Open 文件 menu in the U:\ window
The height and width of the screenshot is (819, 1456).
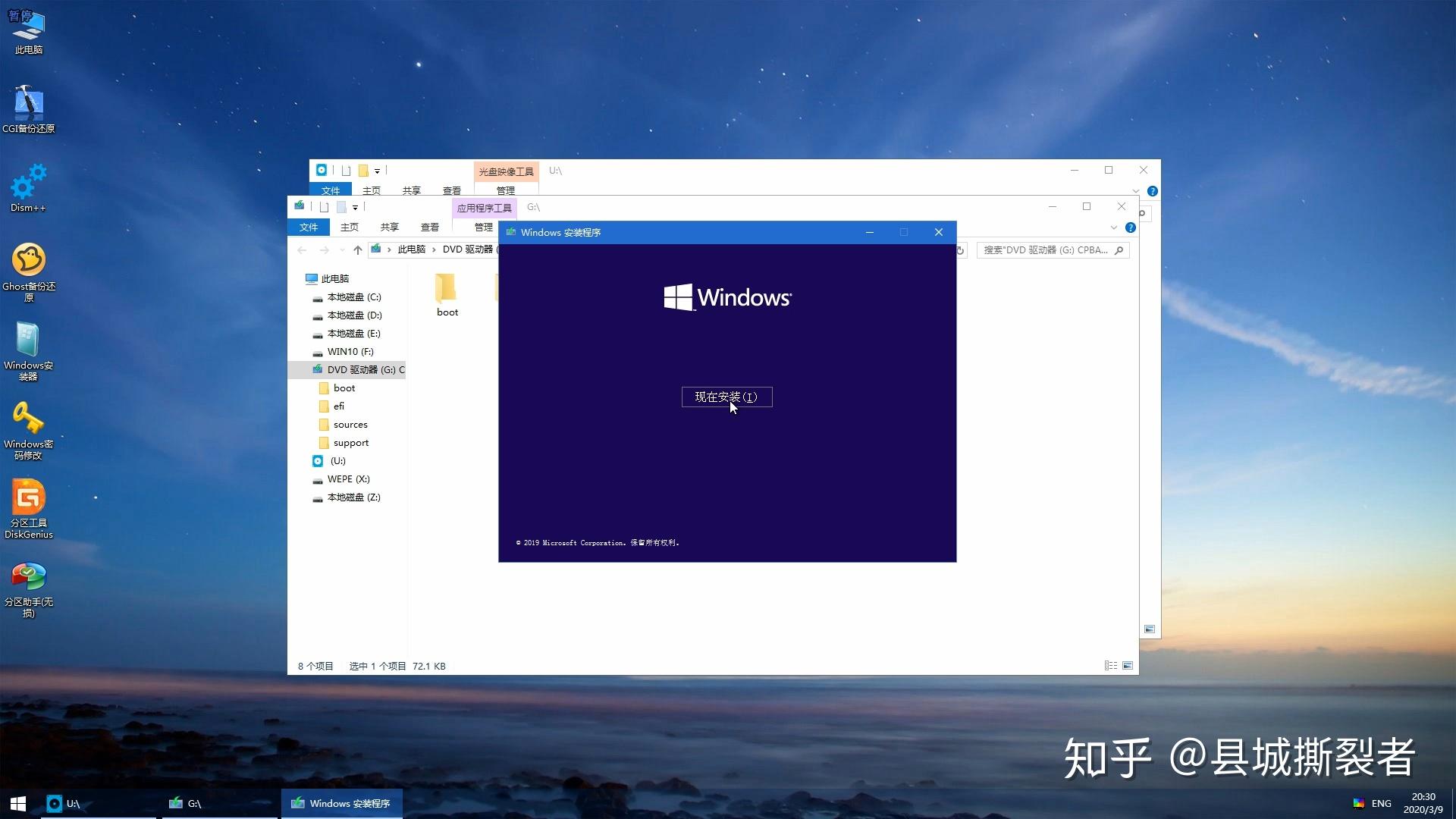pyautogui.click(x=331, y=190)
